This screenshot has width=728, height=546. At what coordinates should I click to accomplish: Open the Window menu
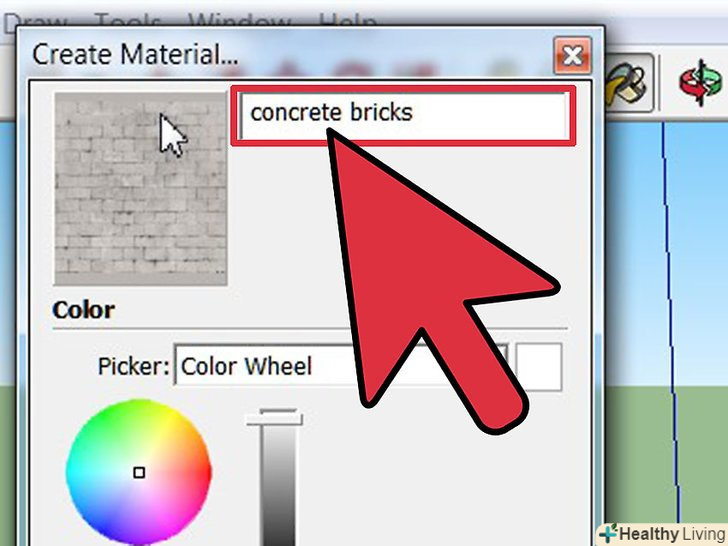click(240, 23)
